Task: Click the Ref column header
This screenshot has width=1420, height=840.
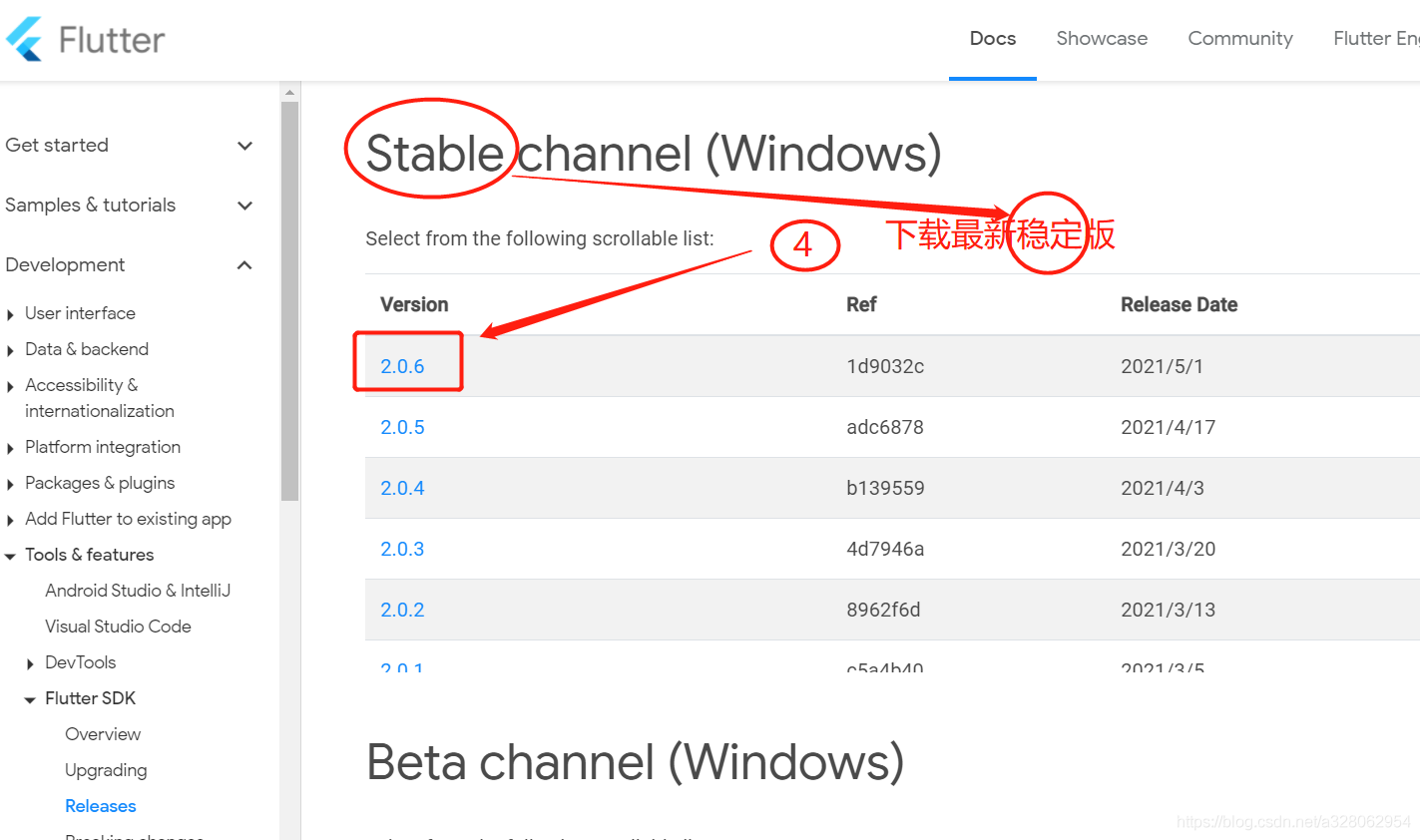Action: [x=861, y=304]
